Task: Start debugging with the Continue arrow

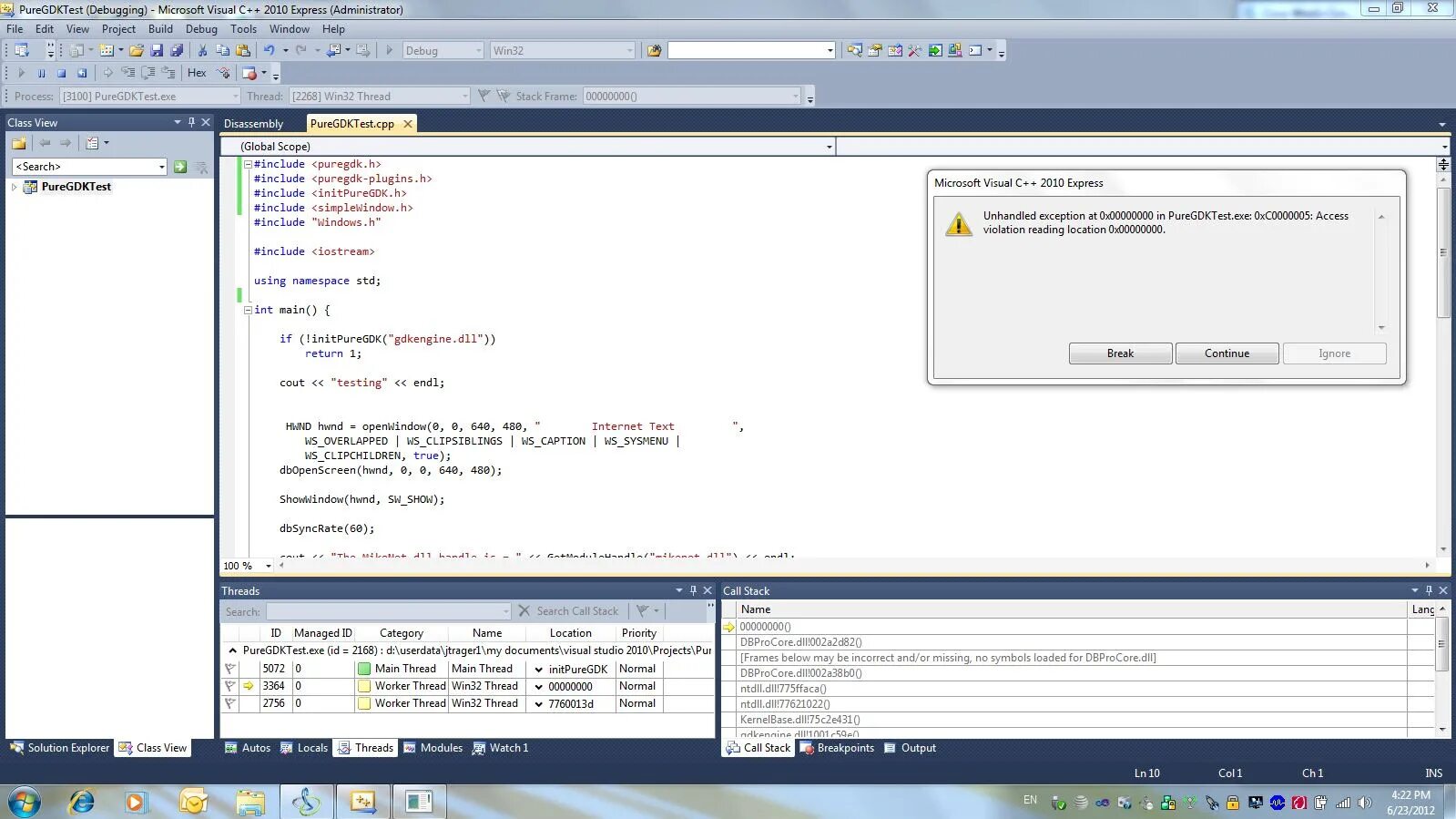Action: (x=21, y=73)
